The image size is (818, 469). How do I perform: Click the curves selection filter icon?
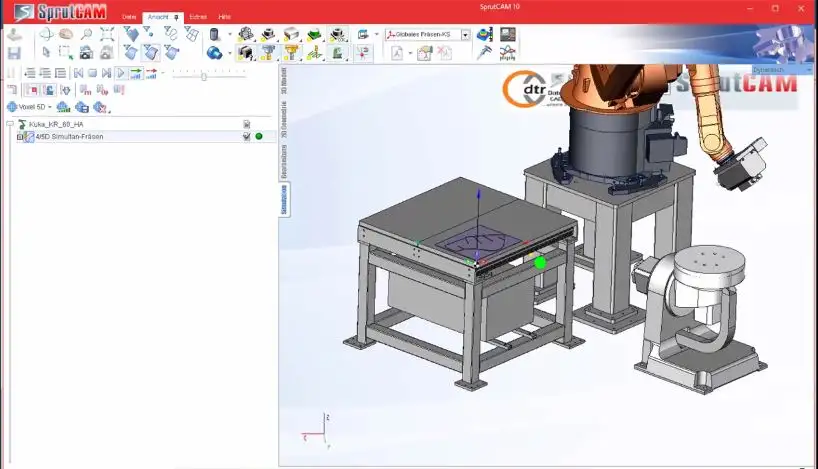coord(170,34)
